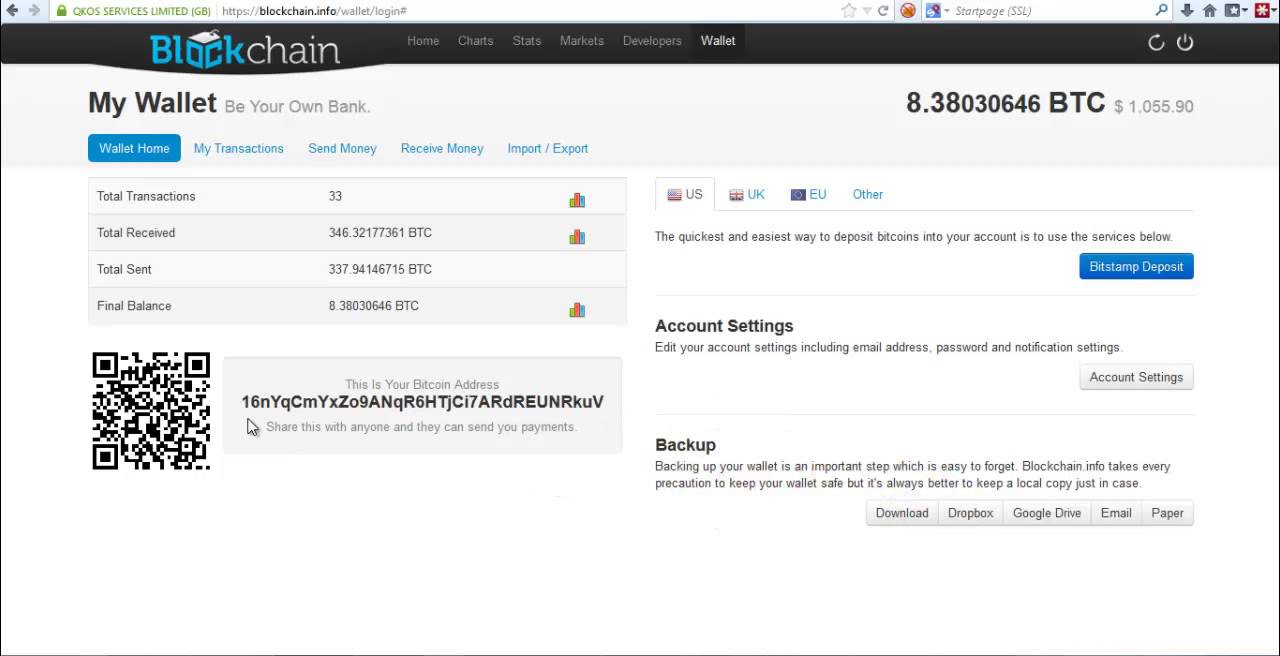This screenshot has width=1280, height=656.
Task: Click the Total Sent value 337.94146715 BTC
Action: (380, 269)
